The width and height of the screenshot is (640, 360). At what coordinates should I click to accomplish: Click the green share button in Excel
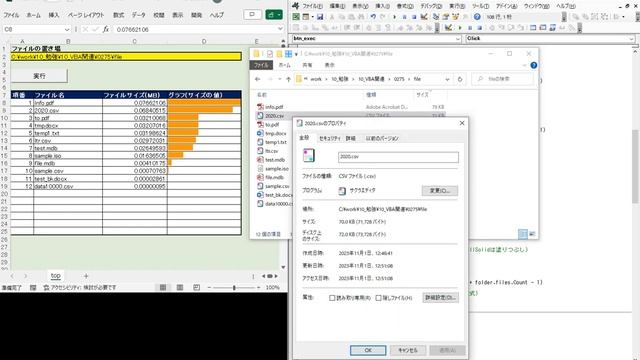[273, 15]
